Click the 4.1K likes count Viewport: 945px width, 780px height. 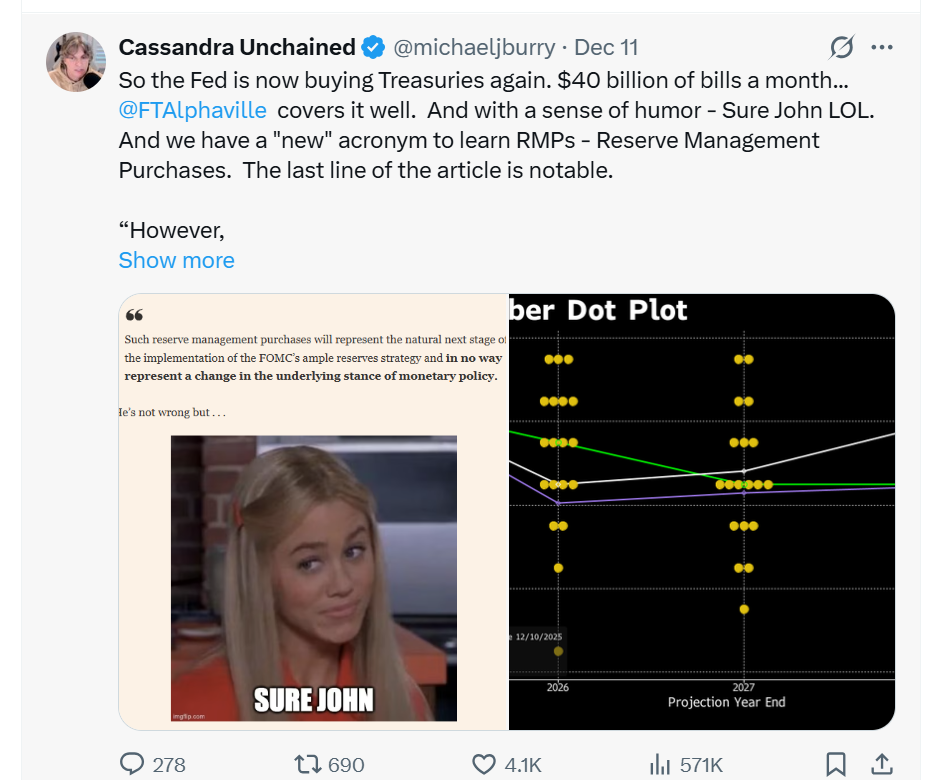coord(523,765)
